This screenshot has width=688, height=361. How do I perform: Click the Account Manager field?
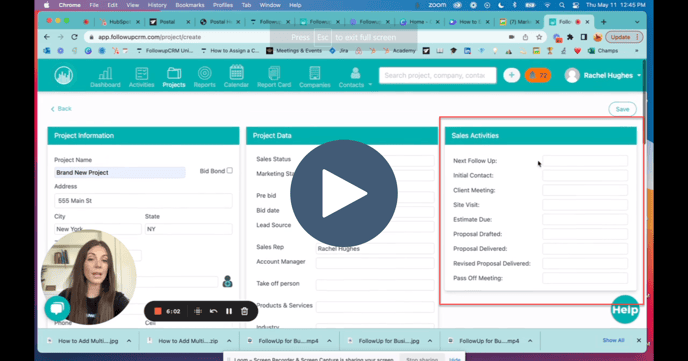coord(375,263)
